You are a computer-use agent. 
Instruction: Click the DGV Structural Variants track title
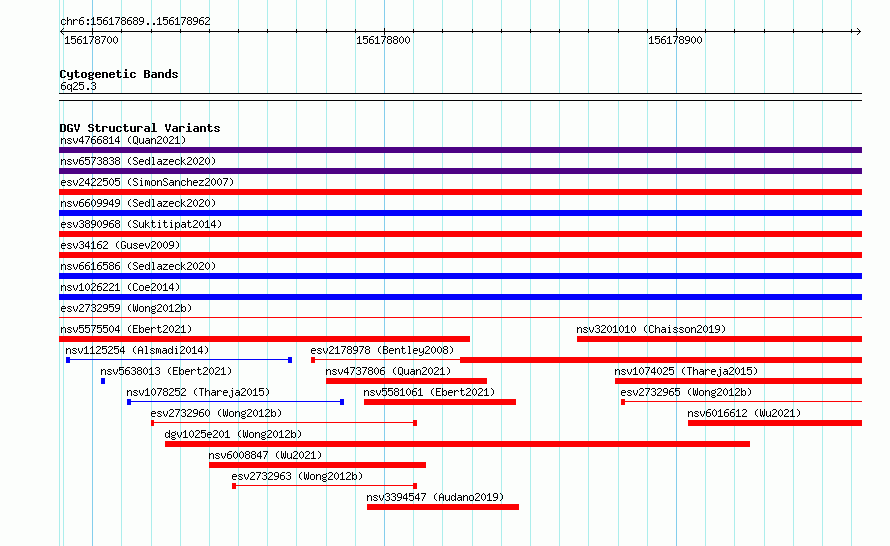(140, 128)
